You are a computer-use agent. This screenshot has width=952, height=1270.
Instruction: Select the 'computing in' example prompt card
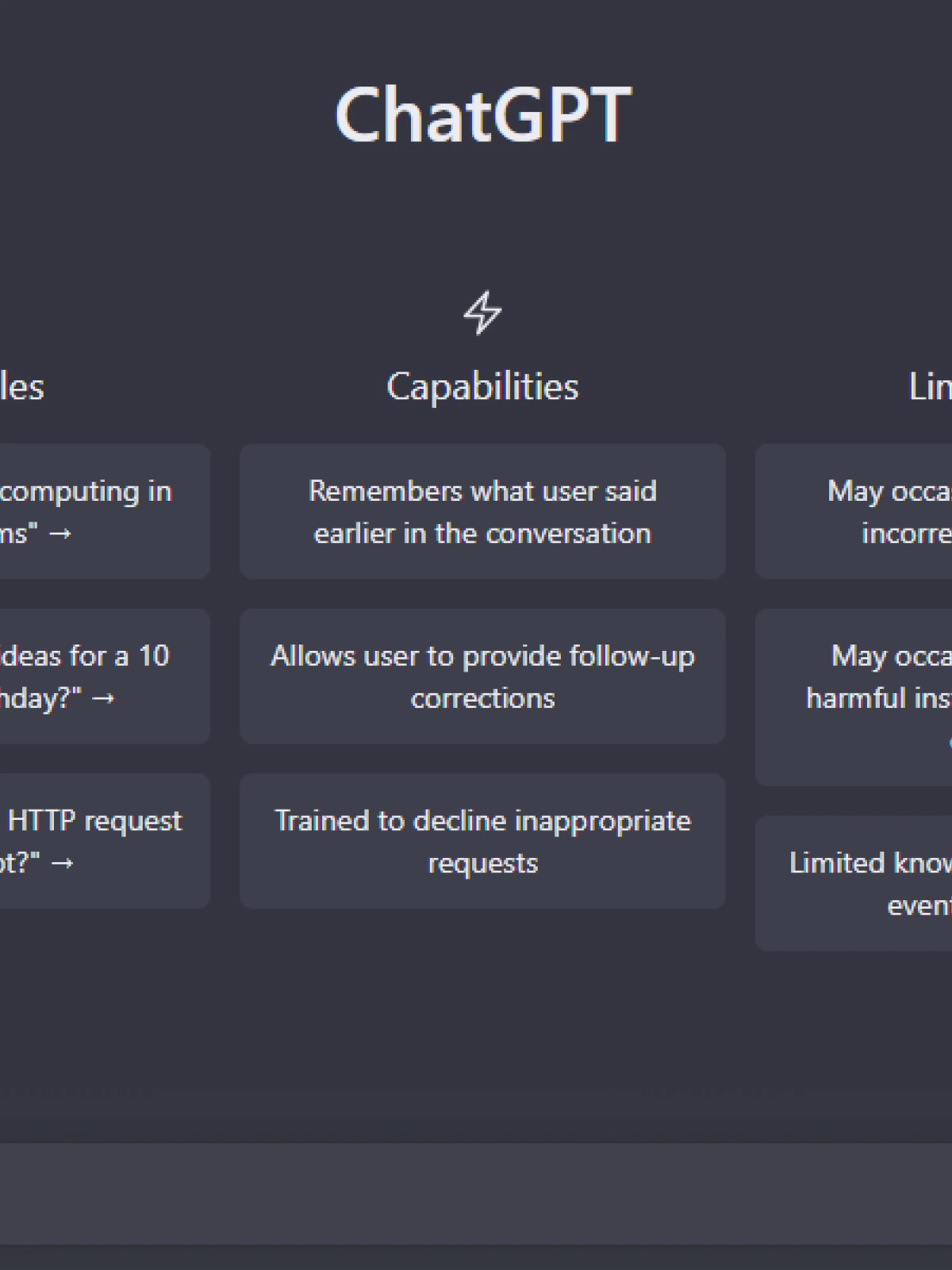pos(105,511)
